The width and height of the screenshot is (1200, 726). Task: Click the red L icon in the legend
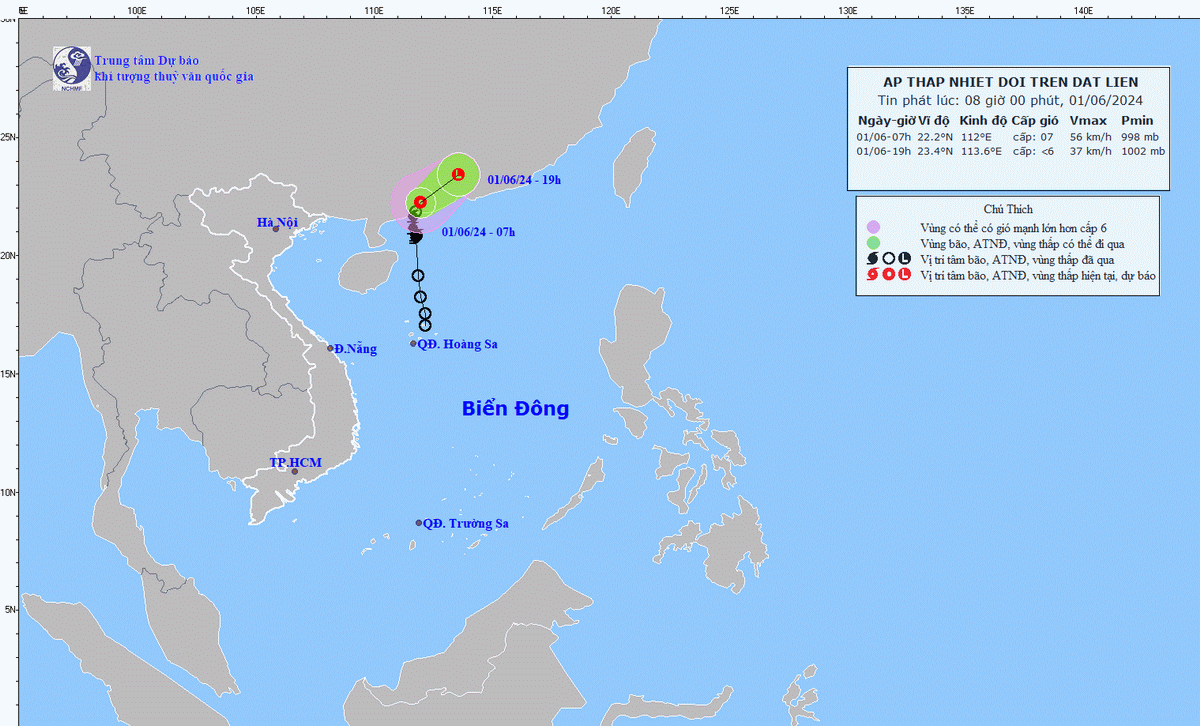pyautogui.click(x=905, y=274)
